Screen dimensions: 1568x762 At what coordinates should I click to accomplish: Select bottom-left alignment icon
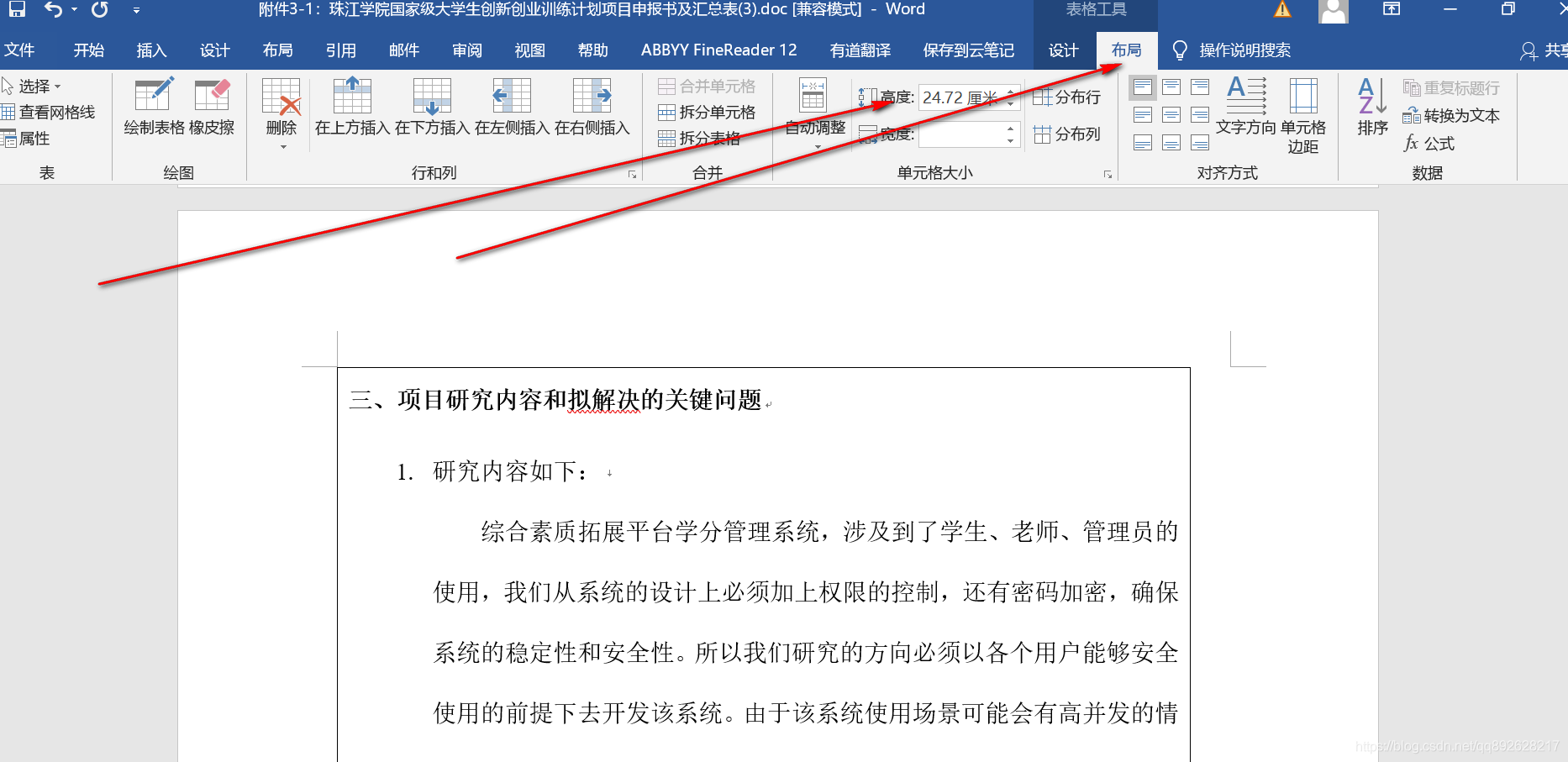point(1143,143)
